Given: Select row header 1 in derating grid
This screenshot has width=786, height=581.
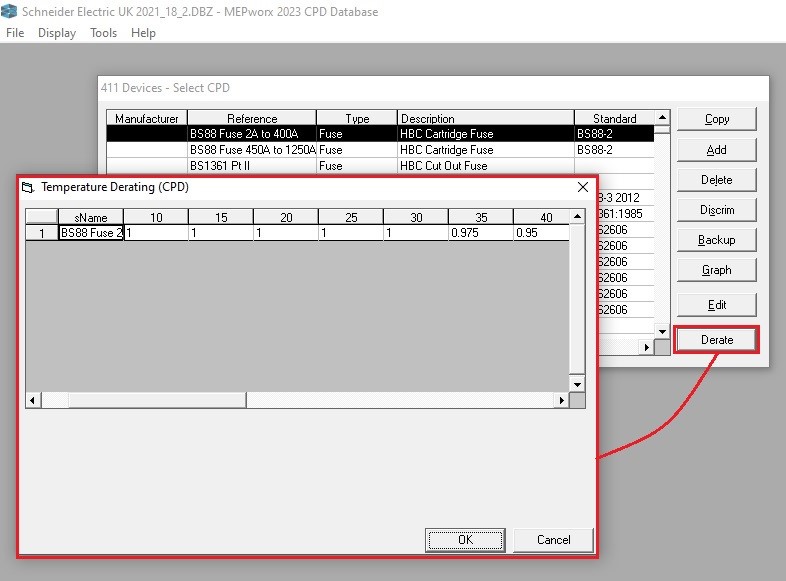Looking at the screenshot, I should (x=42, y=233).
